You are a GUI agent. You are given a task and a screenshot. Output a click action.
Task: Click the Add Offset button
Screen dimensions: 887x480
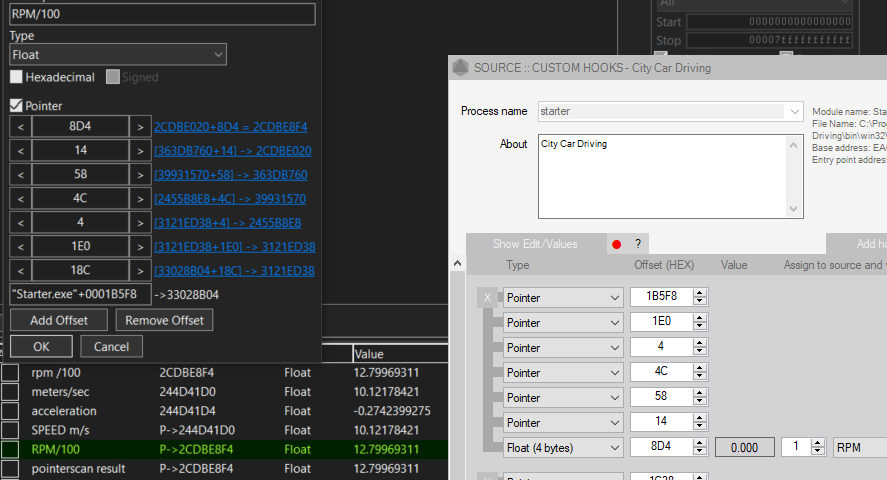pyautogui.click(x=59, y=320)
